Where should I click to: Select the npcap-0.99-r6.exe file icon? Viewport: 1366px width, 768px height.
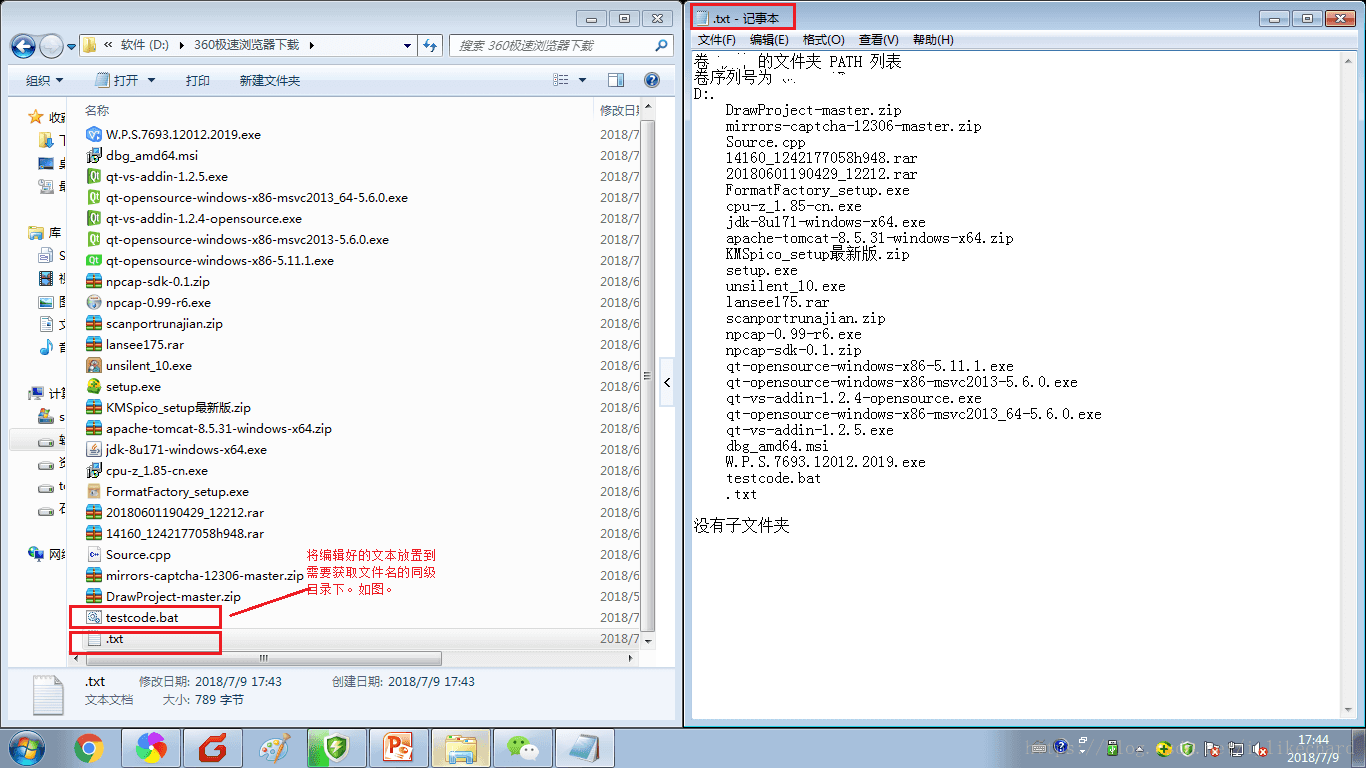point(94,302)
